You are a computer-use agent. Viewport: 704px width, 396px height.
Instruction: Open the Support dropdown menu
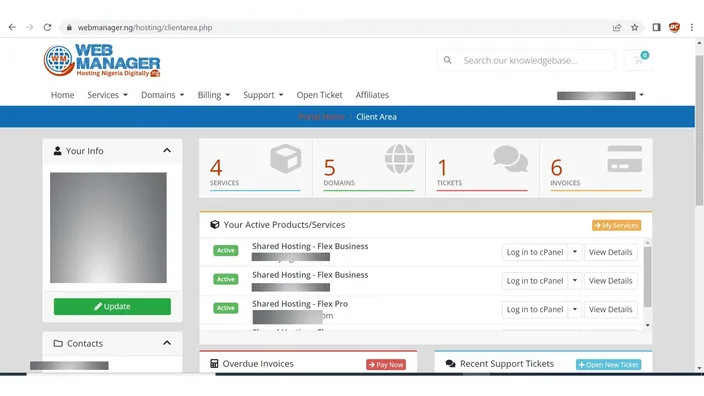click(x=263, y=95)
